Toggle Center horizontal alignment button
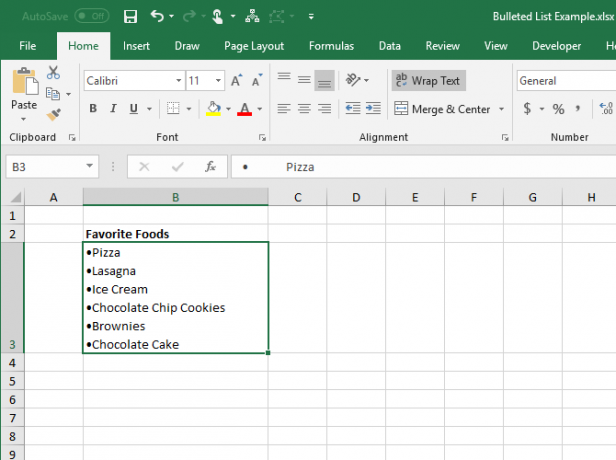 [x=304, y=108]
